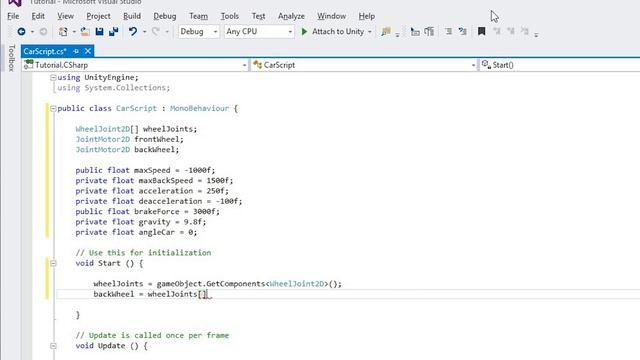Click the green Attach to Unity play arrow

304,31
